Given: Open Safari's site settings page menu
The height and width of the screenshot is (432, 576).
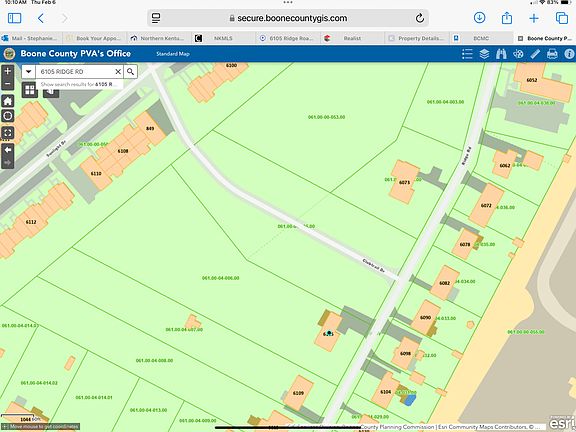Looking at the screenshot, I should (156, 18).
